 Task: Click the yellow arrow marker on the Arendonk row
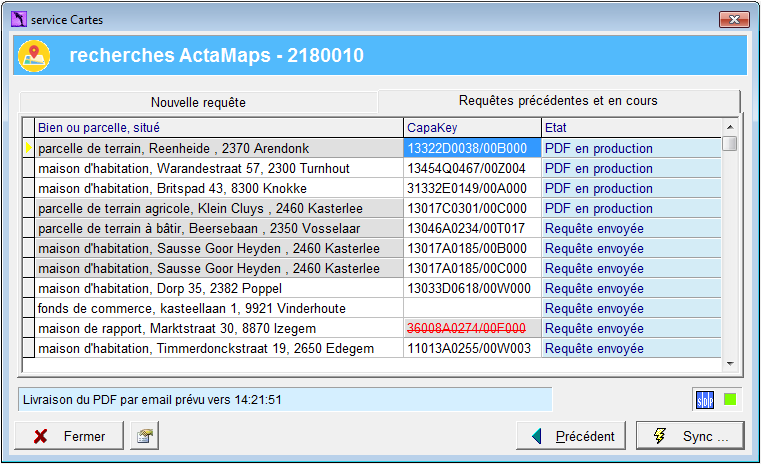point(28,148)
